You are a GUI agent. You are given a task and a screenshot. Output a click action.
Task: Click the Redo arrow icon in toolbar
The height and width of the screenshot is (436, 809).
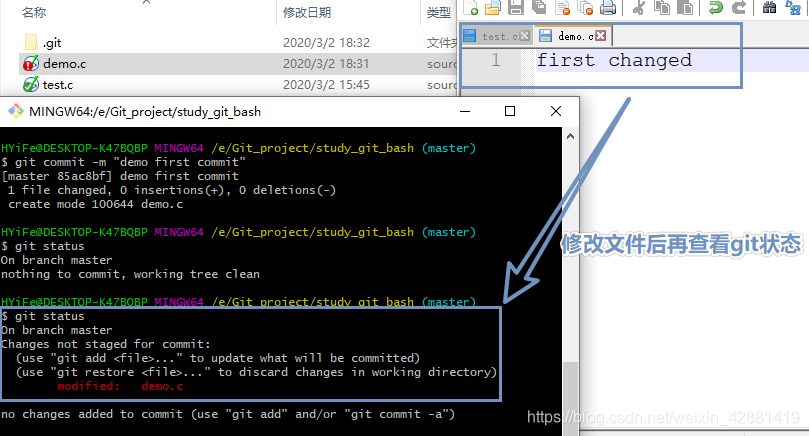click(739, 7)
